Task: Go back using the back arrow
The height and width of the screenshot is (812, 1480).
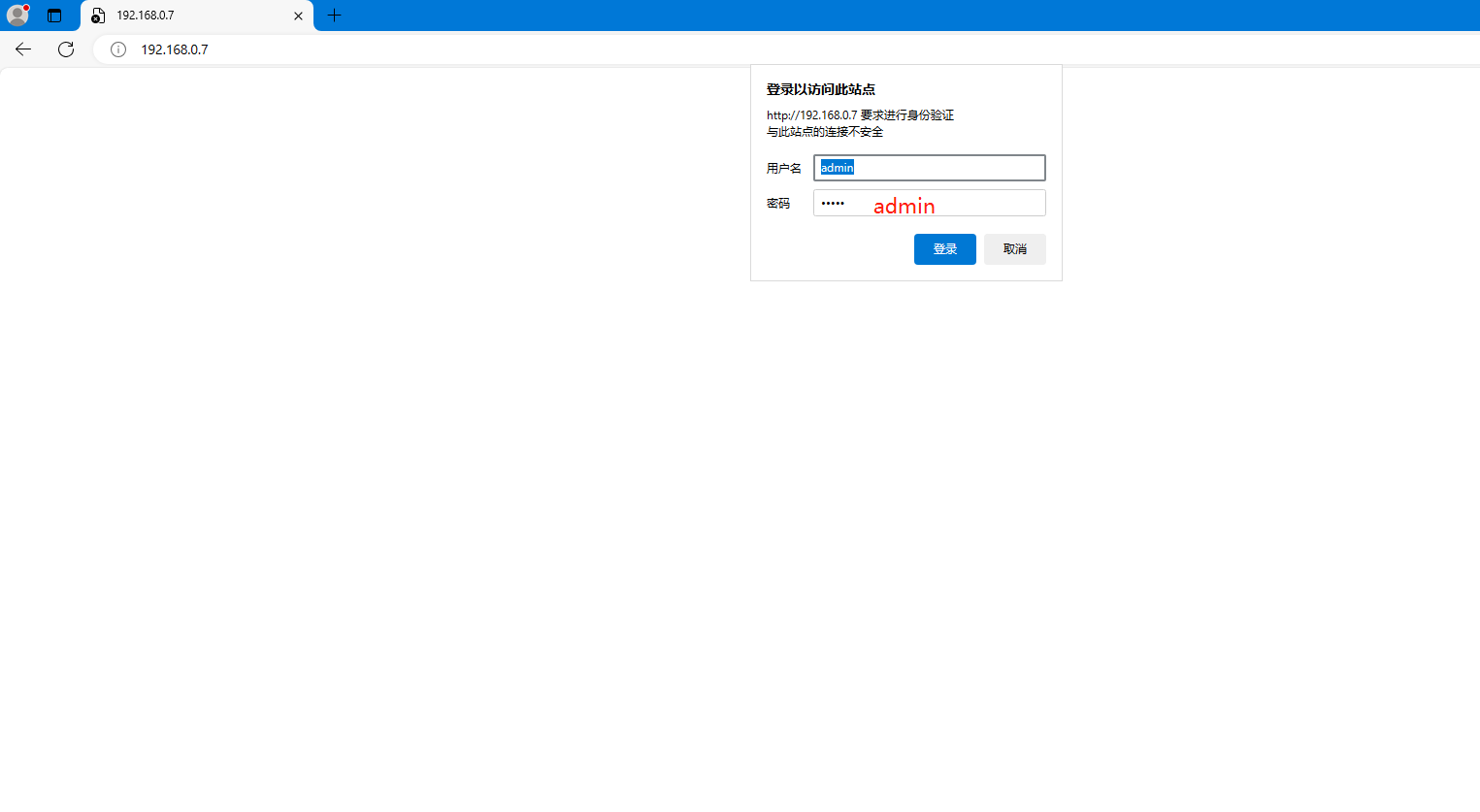Action: coord(23,49)
